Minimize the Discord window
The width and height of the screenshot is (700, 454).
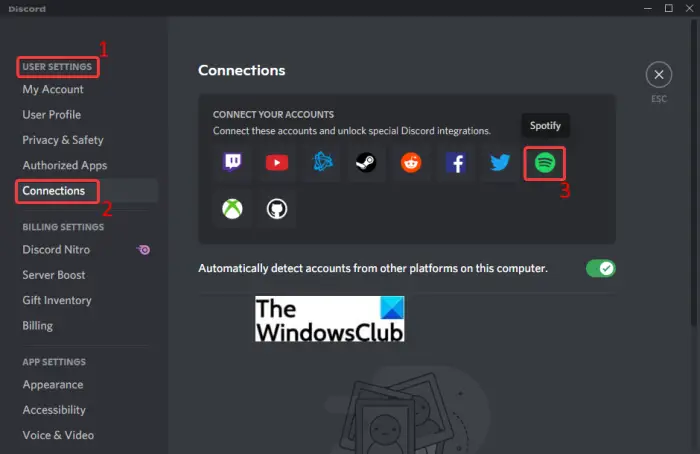coord(648,8)
